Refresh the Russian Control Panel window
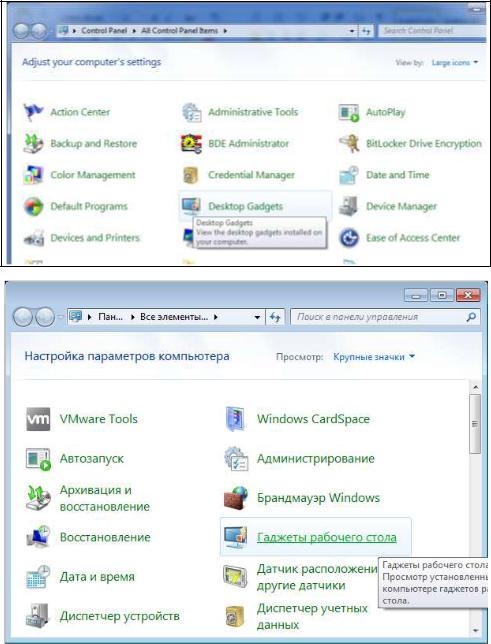491x644 pixels. (275, 317)
